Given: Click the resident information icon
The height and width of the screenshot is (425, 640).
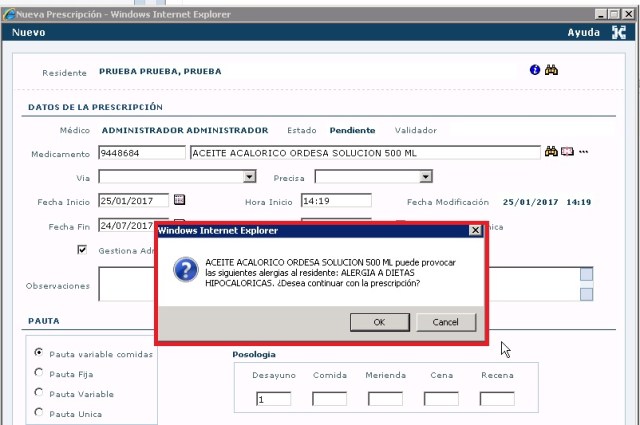Looking at the screenshot, I should coord(535,71).
